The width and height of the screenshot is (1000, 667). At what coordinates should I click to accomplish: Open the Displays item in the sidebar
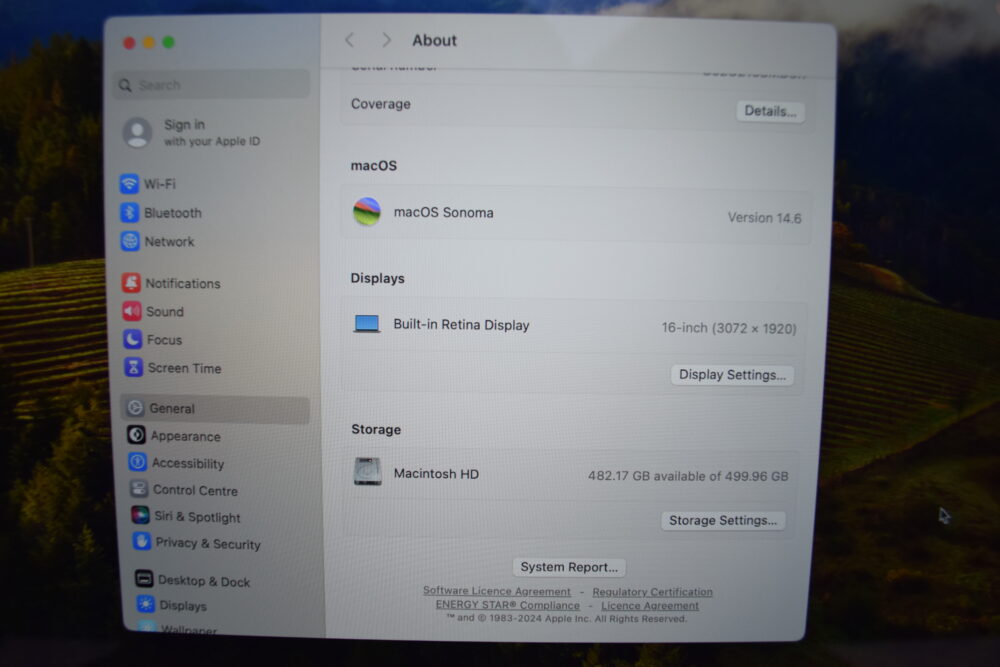coord(172,605)
